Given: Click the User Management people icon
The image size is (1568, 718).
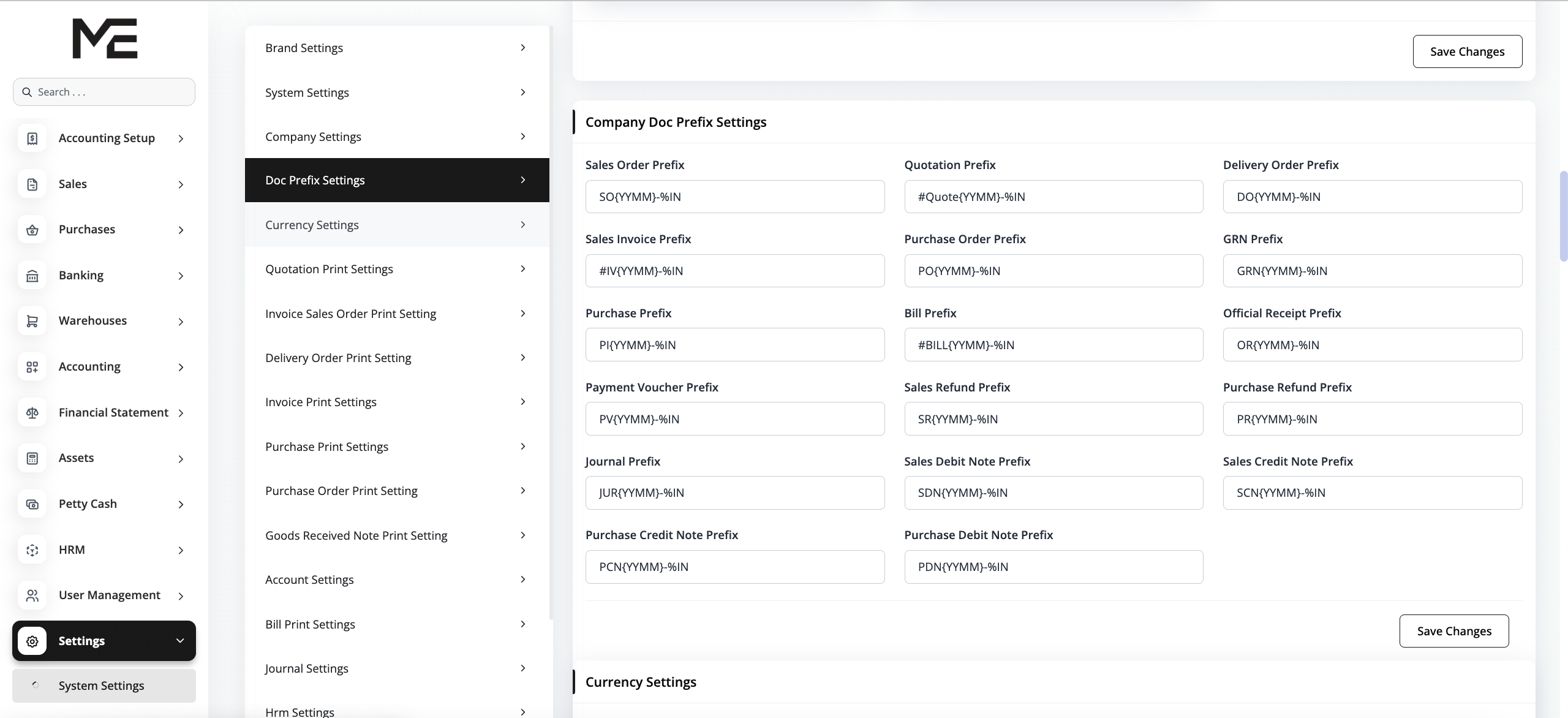Looking at the screenshot, I should [32, 595].
